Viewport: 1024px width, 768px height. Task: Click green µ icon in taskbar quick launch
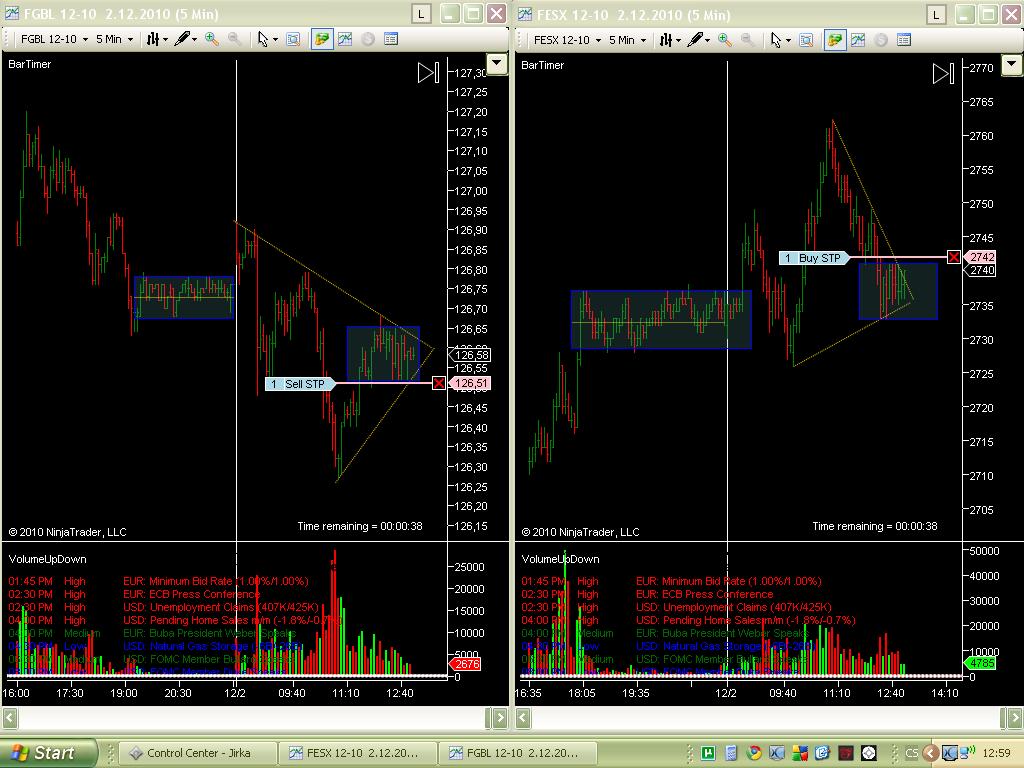708,753
